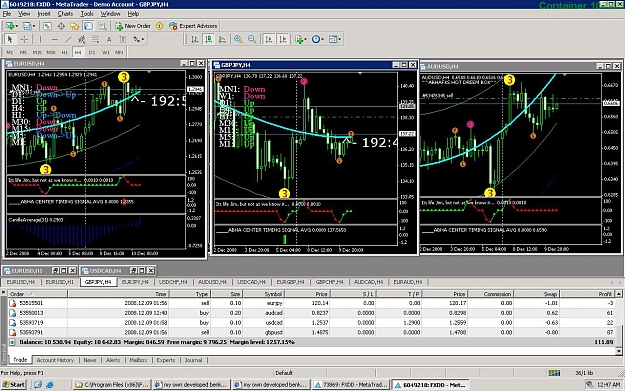Open the Templates dropdown

pyautogui.click(x=335, y=39)
